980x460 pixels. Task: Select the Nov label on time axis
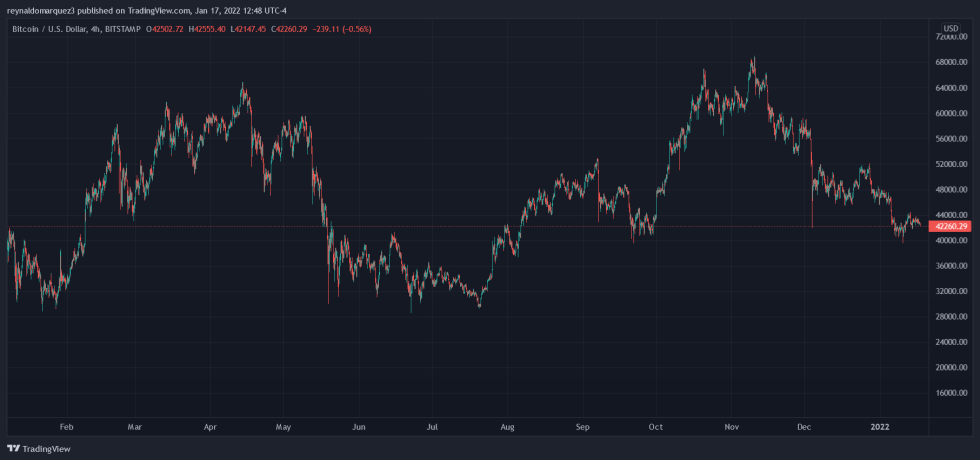point(730,426)
